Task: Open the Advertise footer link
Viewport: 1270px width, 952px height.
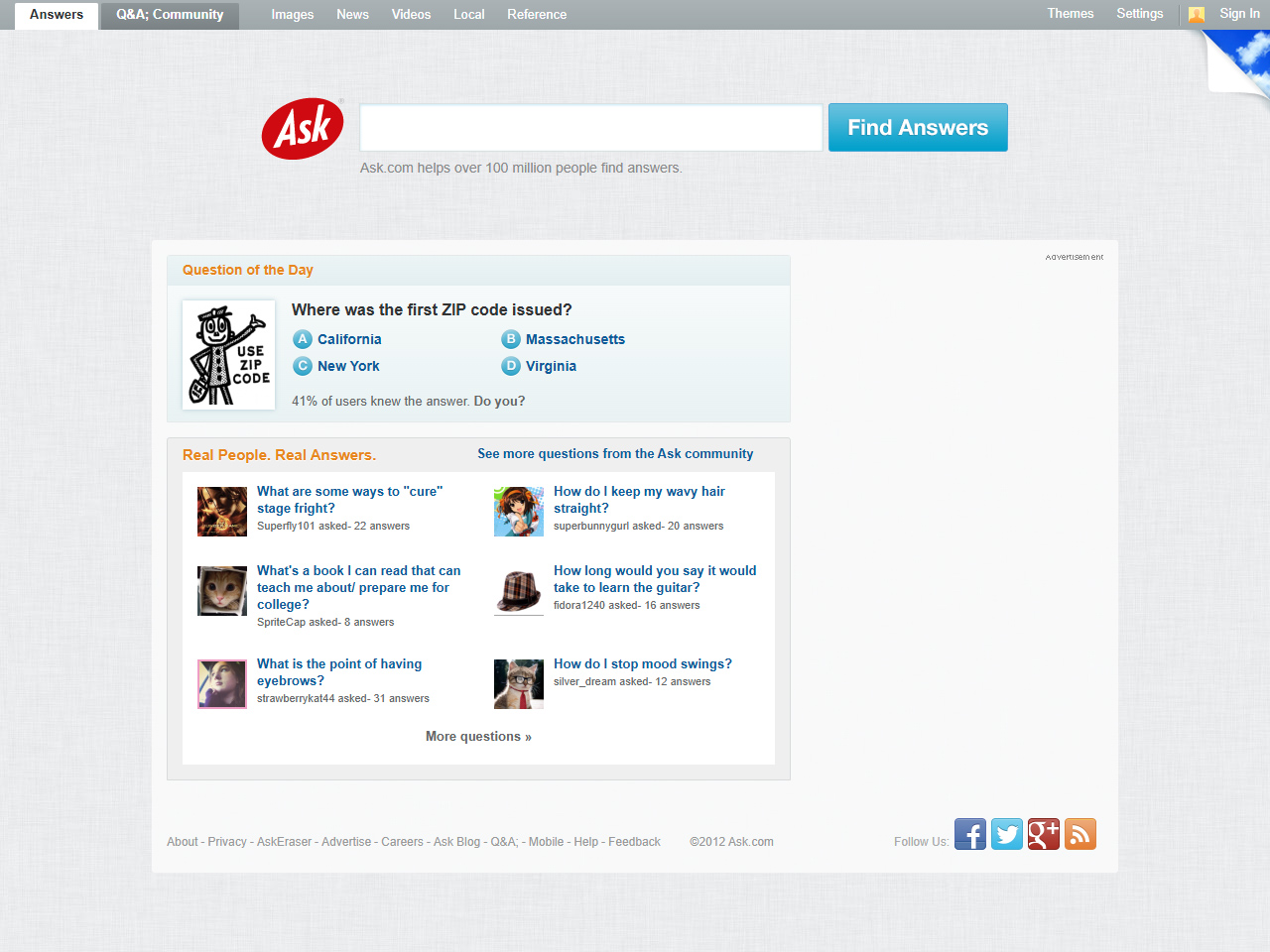Action: 346,842
